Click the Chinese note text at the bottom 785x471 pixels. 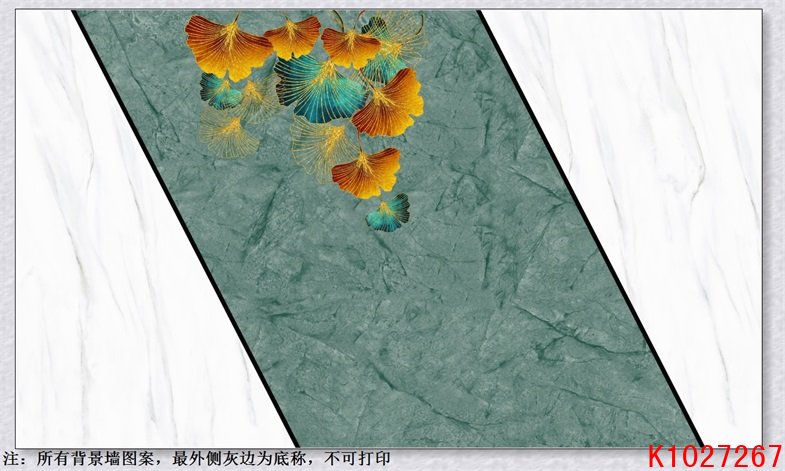196,459
